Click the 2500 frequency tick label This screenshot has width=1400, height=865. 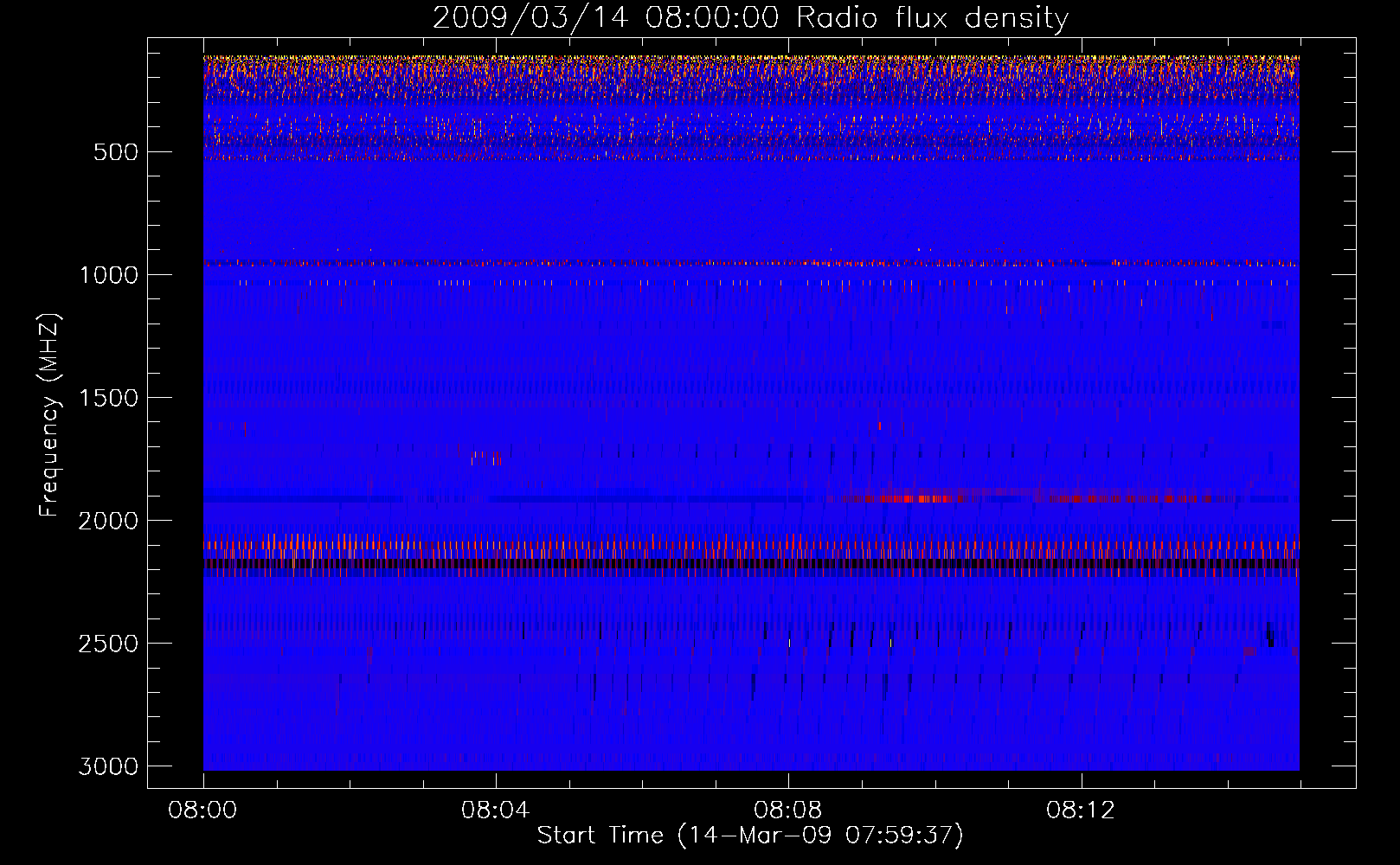(x=109, y=644)
